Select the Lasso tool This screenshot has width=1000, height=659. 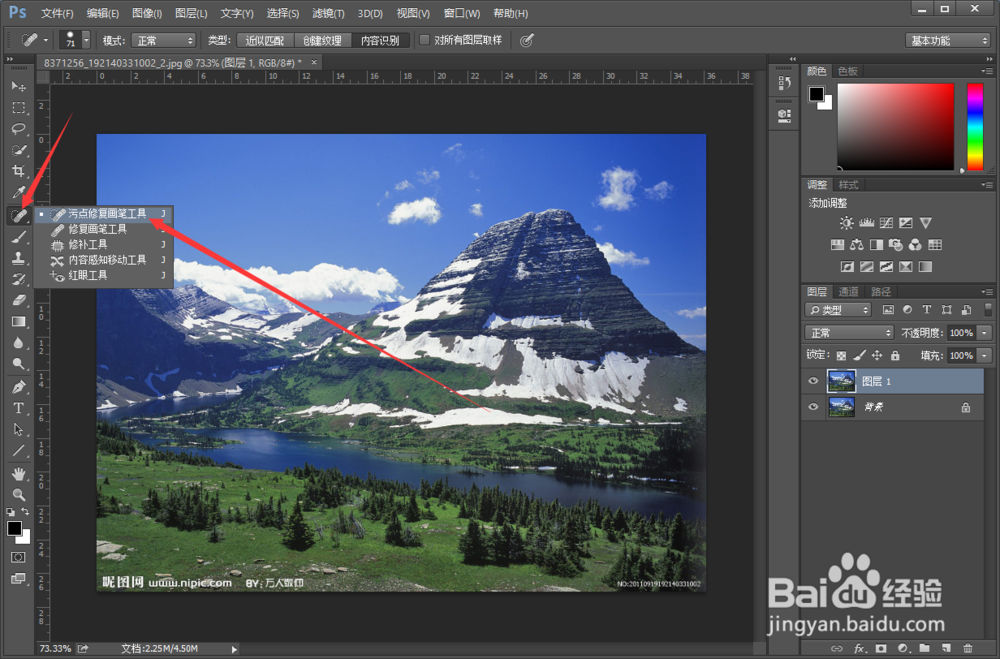pyautogui.click(x=18, y=129)
